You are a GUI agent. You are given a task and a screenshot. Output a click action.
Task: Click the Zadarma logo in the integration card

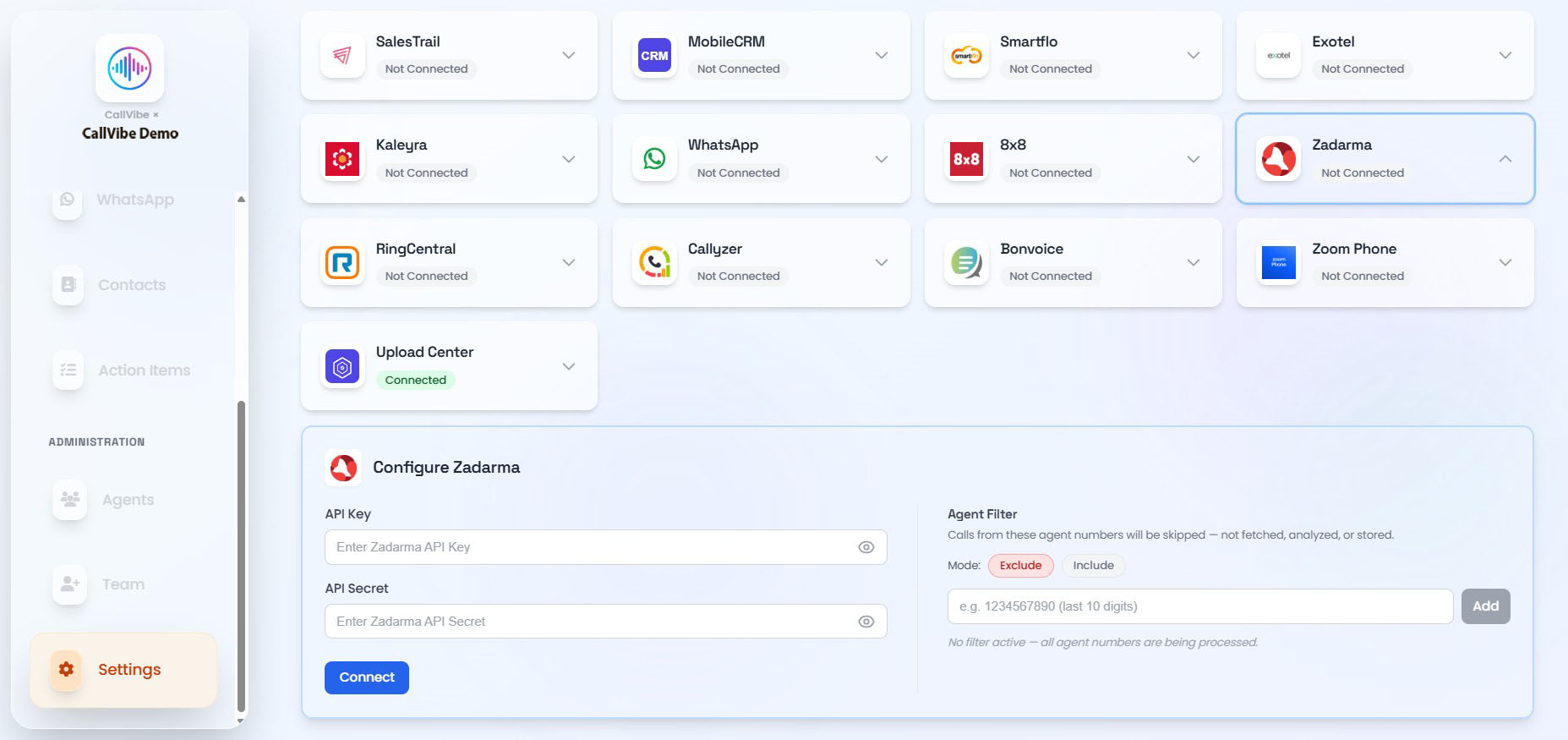[x=1278, y=159]
